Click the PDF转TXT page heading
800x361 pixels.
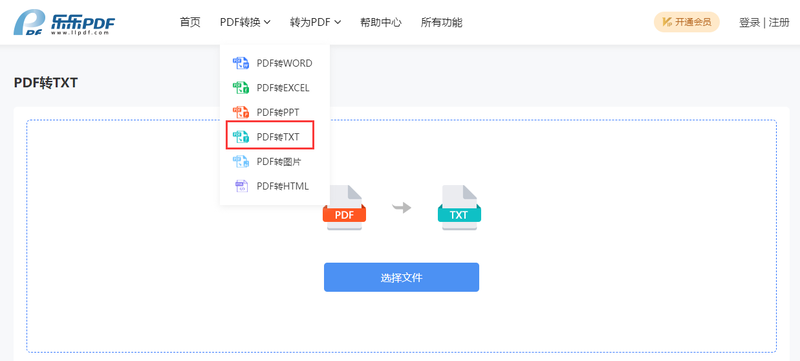[x=45, y=83]
